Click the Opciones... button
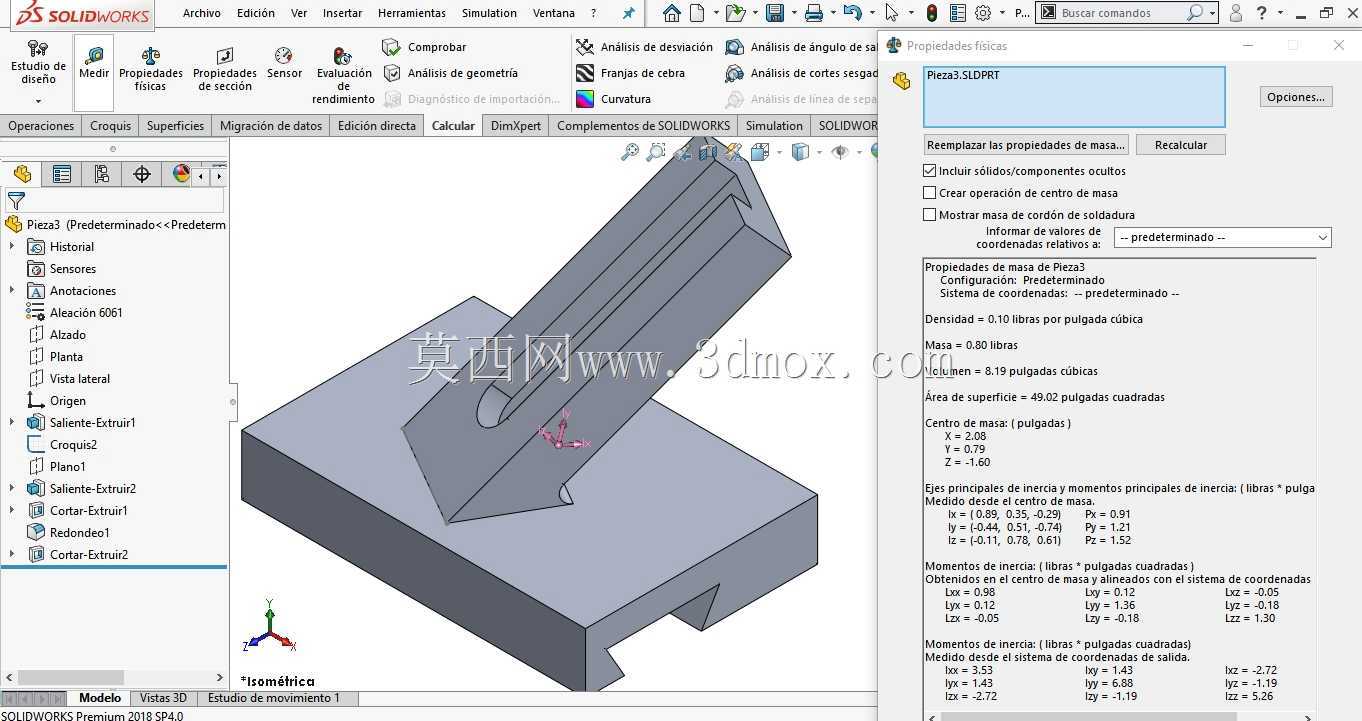The image size is (1362, 721). 1296,97
